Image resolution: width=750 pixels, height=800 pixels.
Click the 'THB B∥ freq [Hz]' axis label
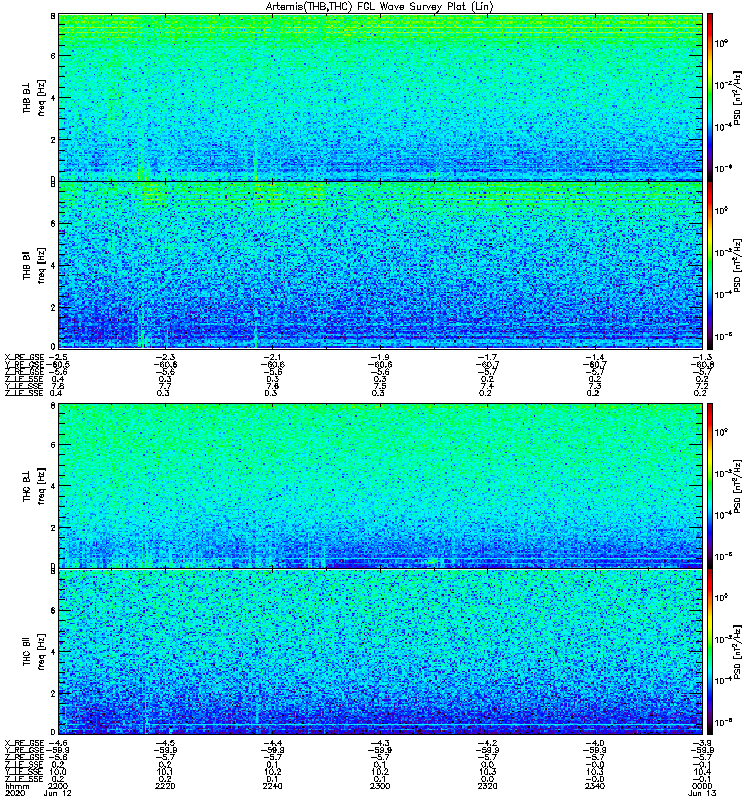coord(34,265)
